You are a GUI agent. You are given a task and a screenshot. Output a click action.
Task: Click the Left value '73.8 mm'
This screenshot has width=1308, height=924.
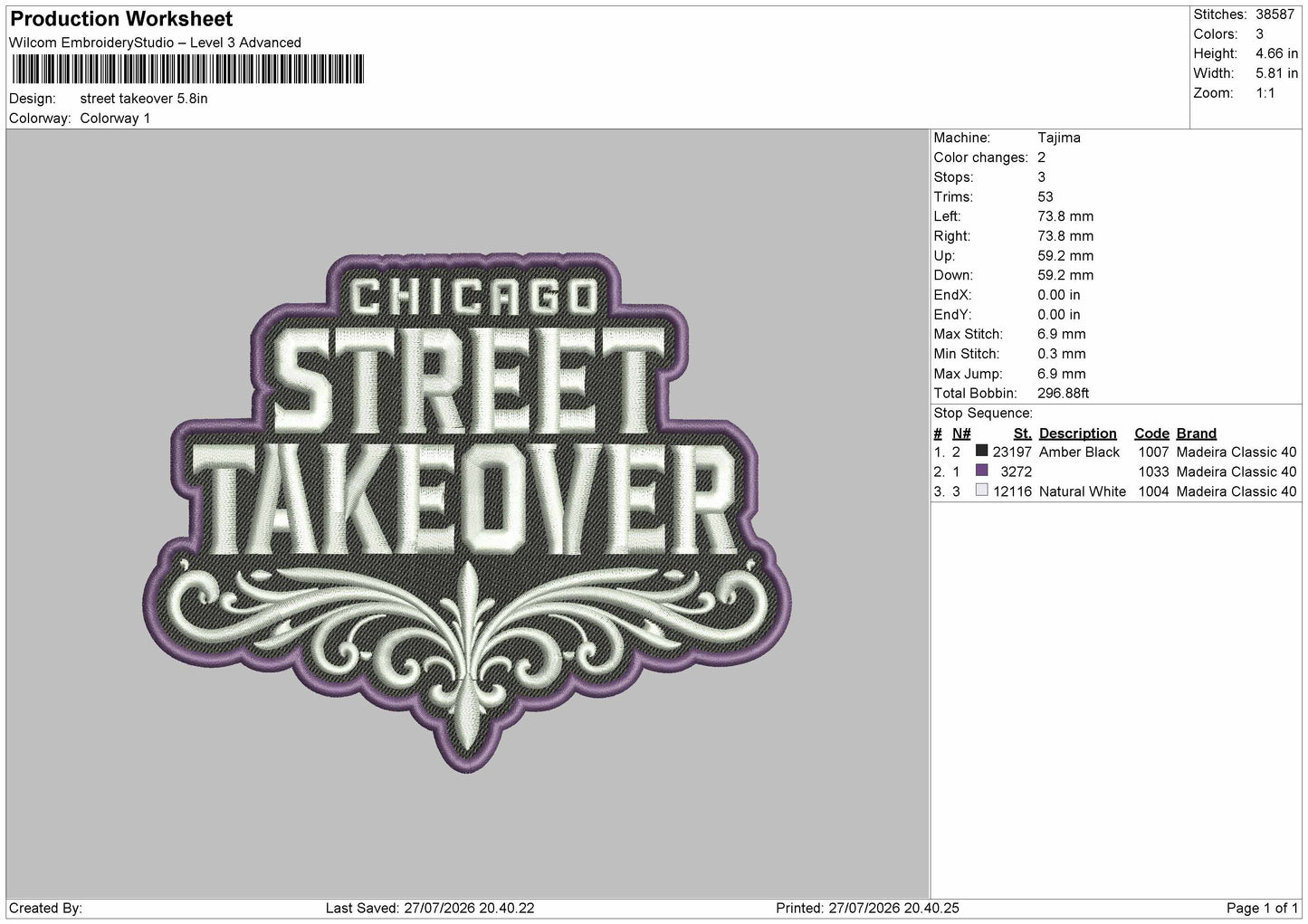(1065, 216)
